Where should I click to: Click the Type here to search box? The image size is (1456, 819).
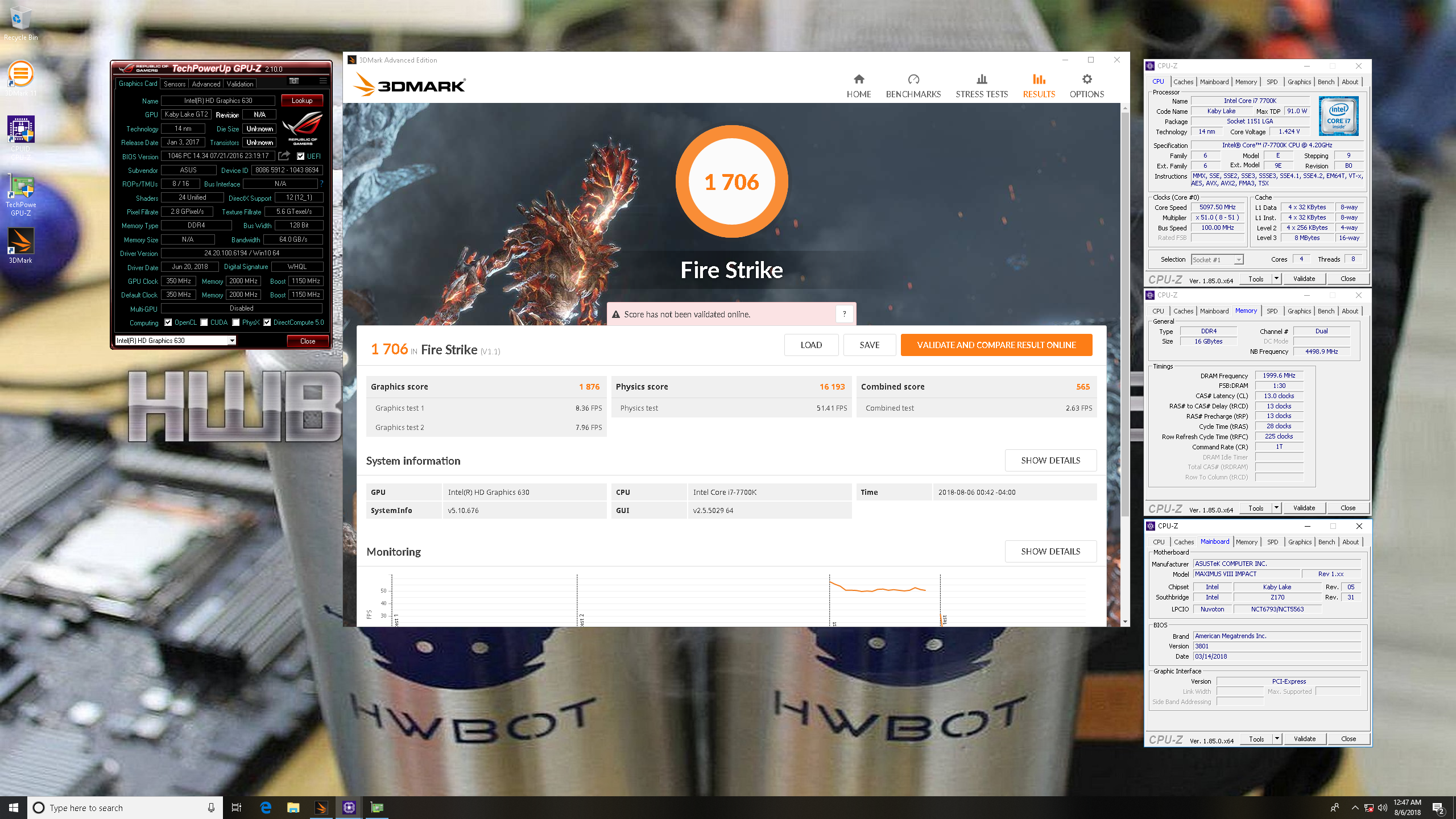tap(124, 808)
